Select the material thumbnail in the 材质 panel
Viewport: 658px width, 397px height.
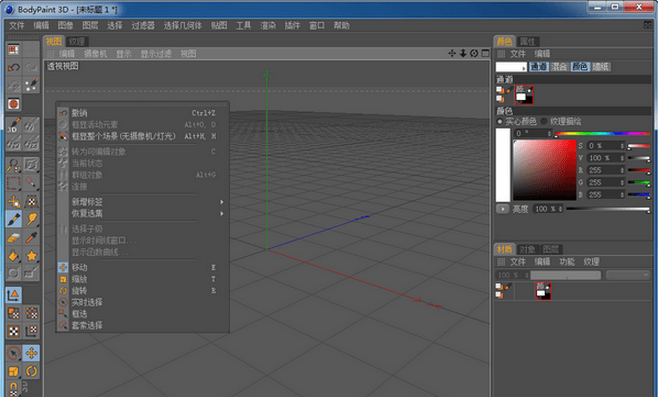[543, 291]
